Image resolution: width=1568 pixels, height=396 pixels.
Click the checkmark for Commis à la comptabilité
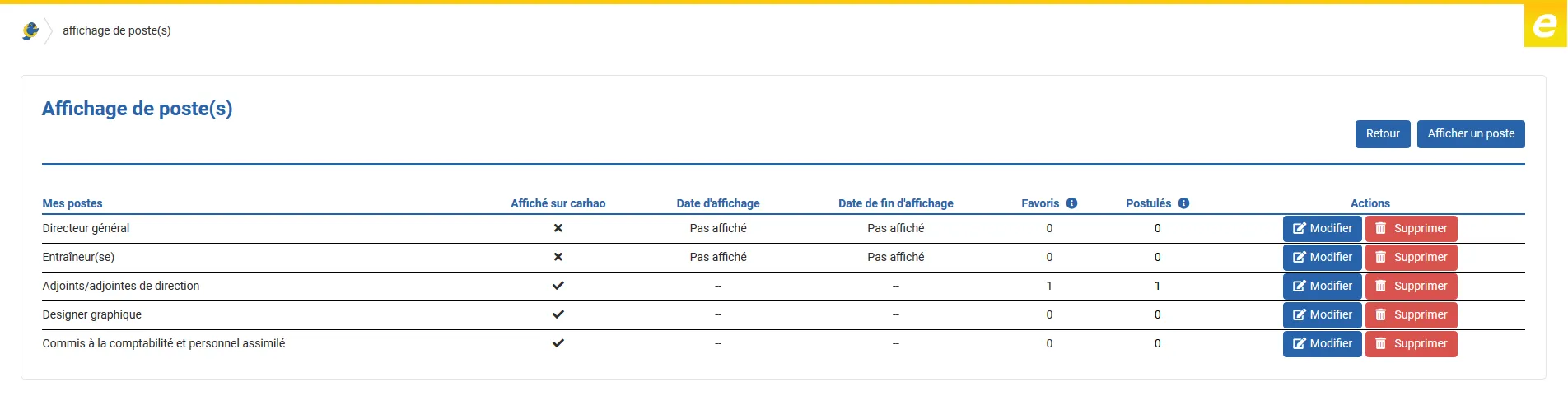click(x=558, y=343)
